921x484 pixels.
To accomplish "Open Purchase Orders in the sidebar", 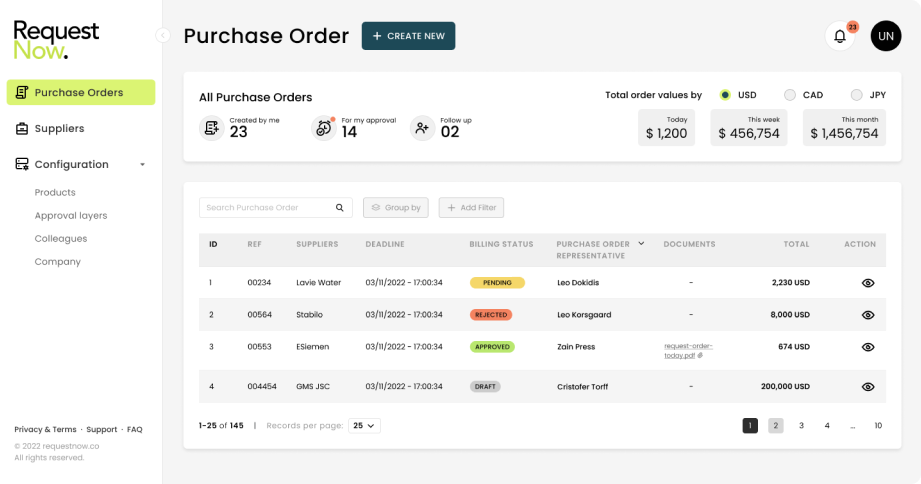I will click(x=81, y=92).
